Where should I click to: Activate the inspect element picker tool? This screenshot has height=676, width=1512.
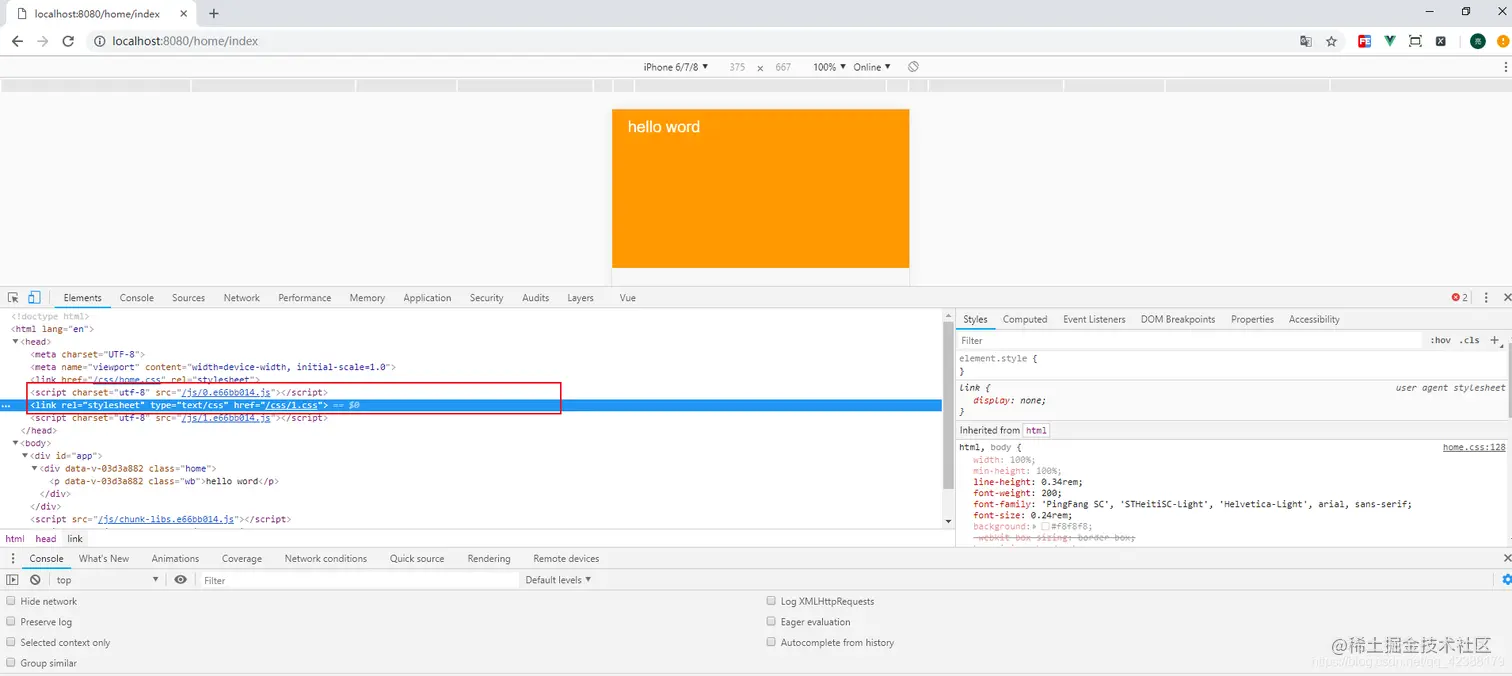coord(13,298)
